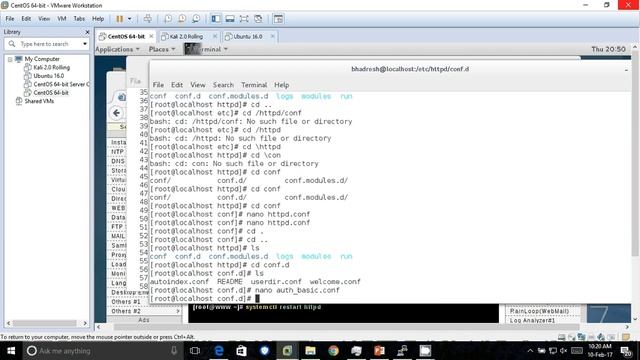Click the Others #2 sidebar entry

click(x=126, y=311)
